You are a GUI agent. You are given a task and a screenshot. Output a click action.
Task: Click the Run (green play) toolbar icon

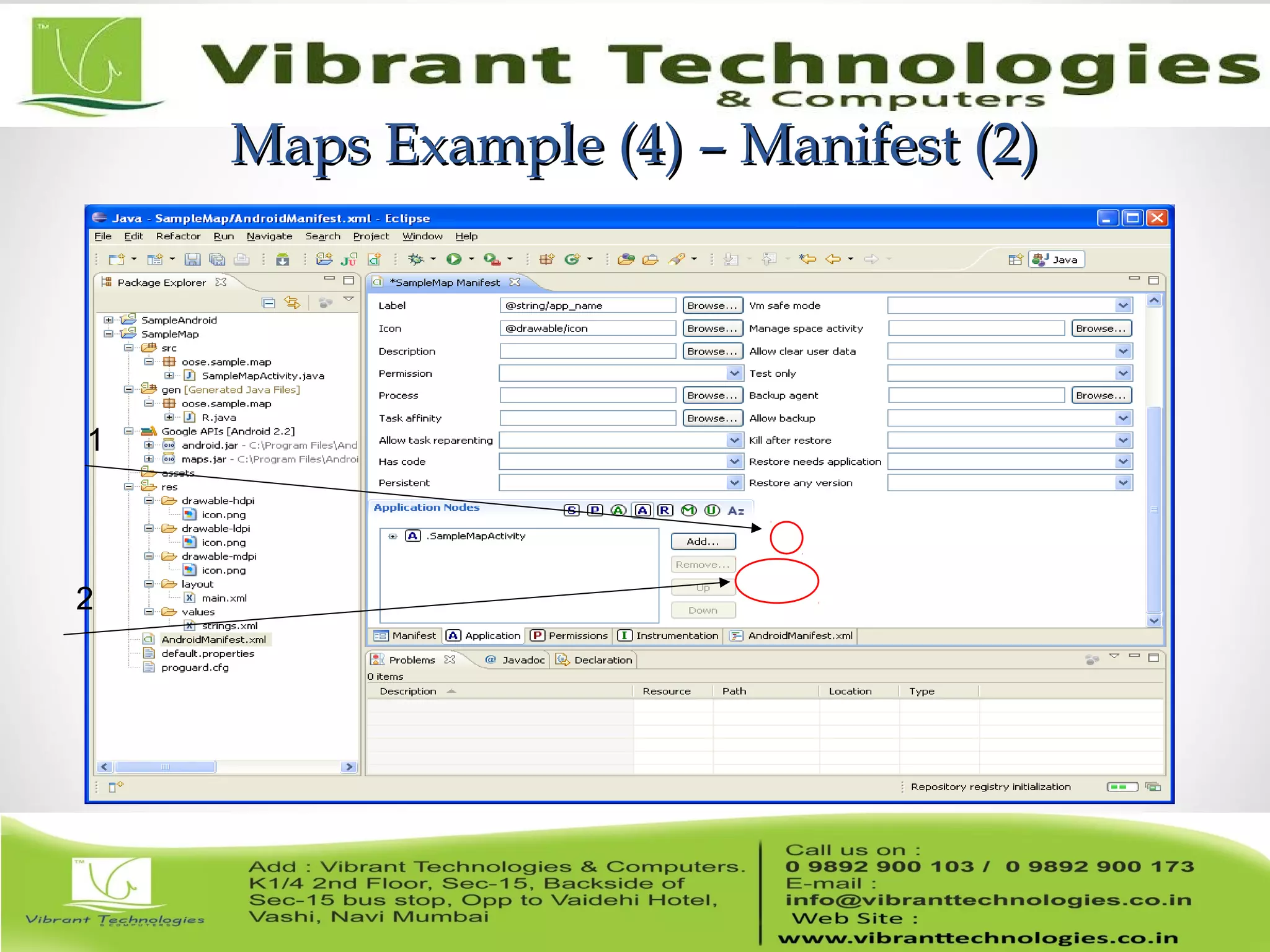[x=454, y=259]
